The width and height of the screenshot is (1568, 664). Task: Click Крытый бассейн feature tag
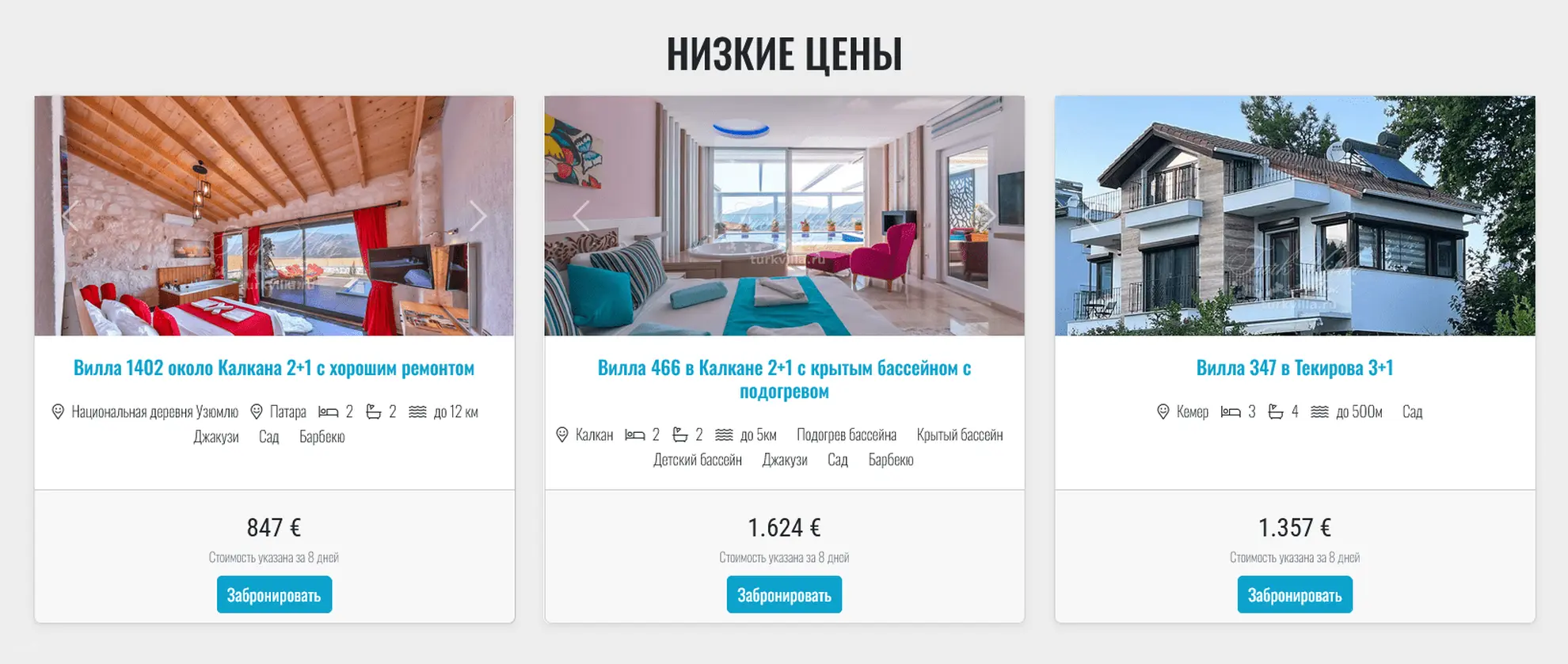960,434
